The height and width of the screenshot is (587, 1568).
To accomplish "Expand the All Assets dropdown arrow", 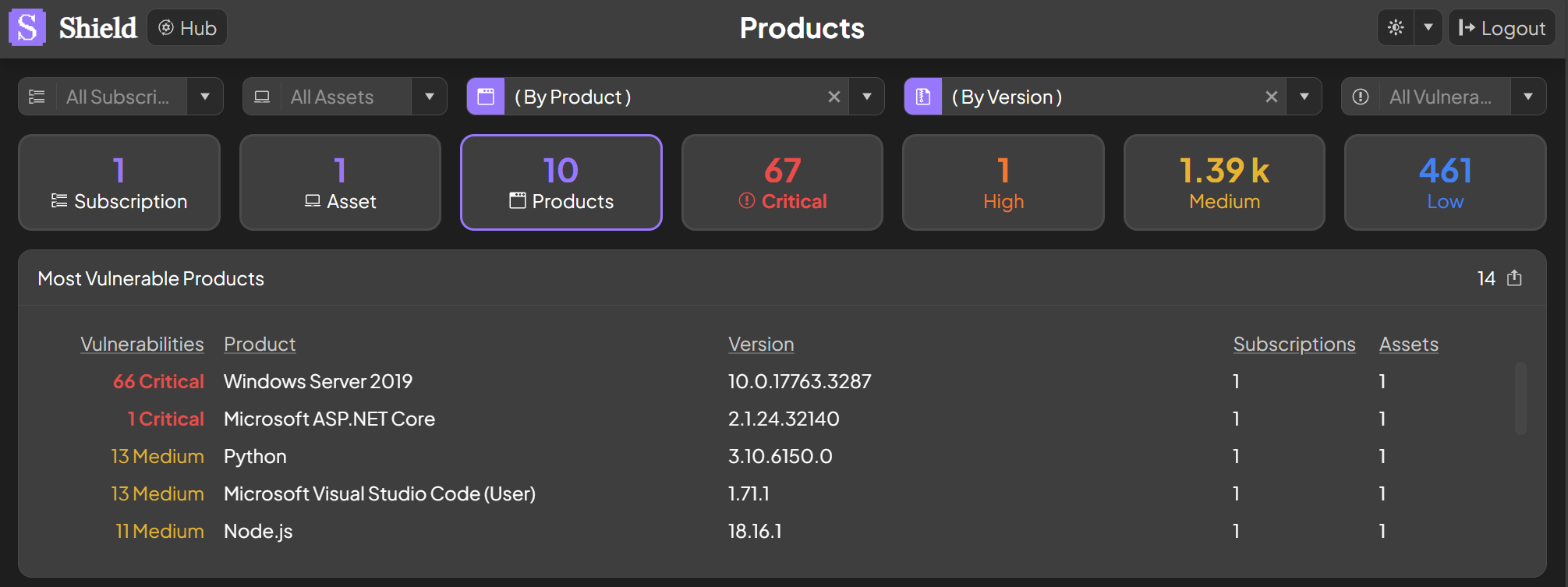I will pos(429,97).
